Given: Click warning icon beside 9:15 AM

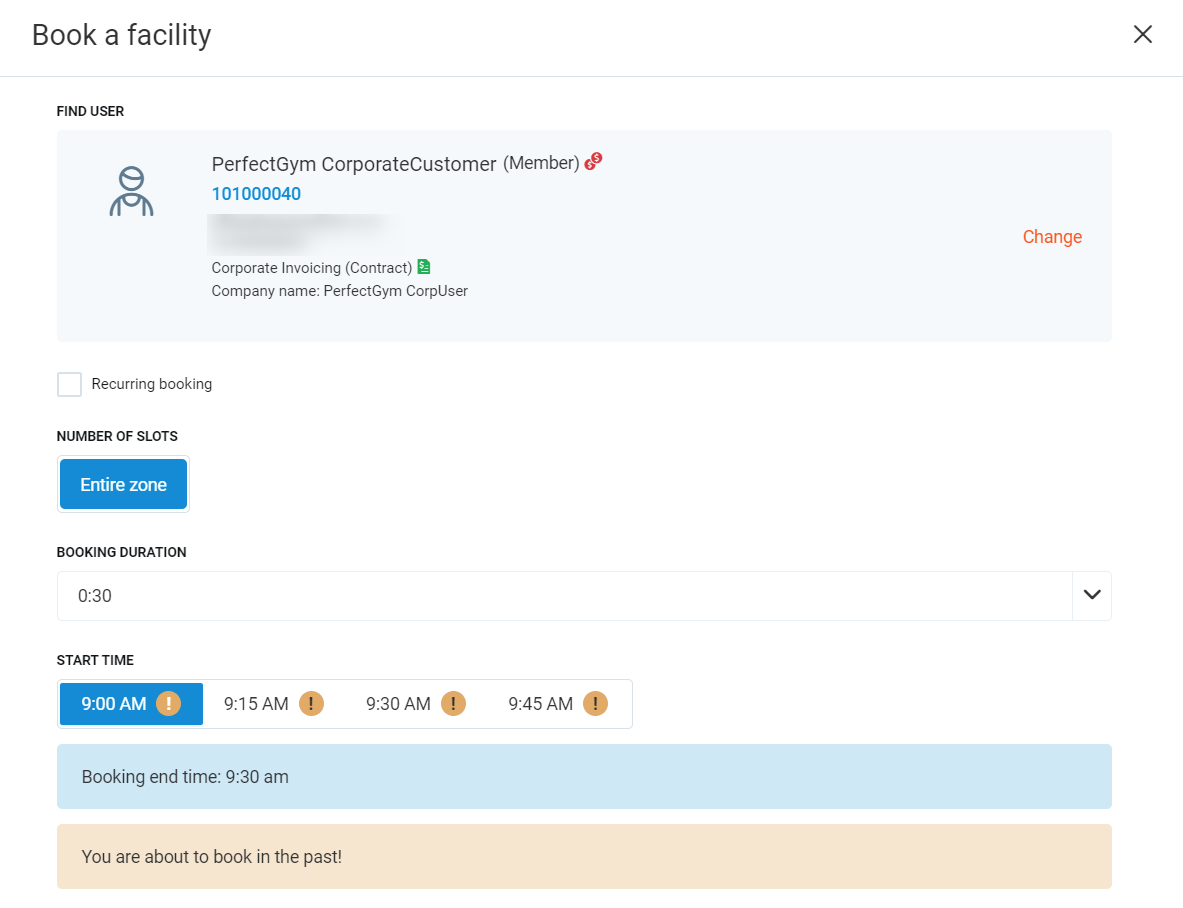Looking at the screenshot, I should [311, 704].
